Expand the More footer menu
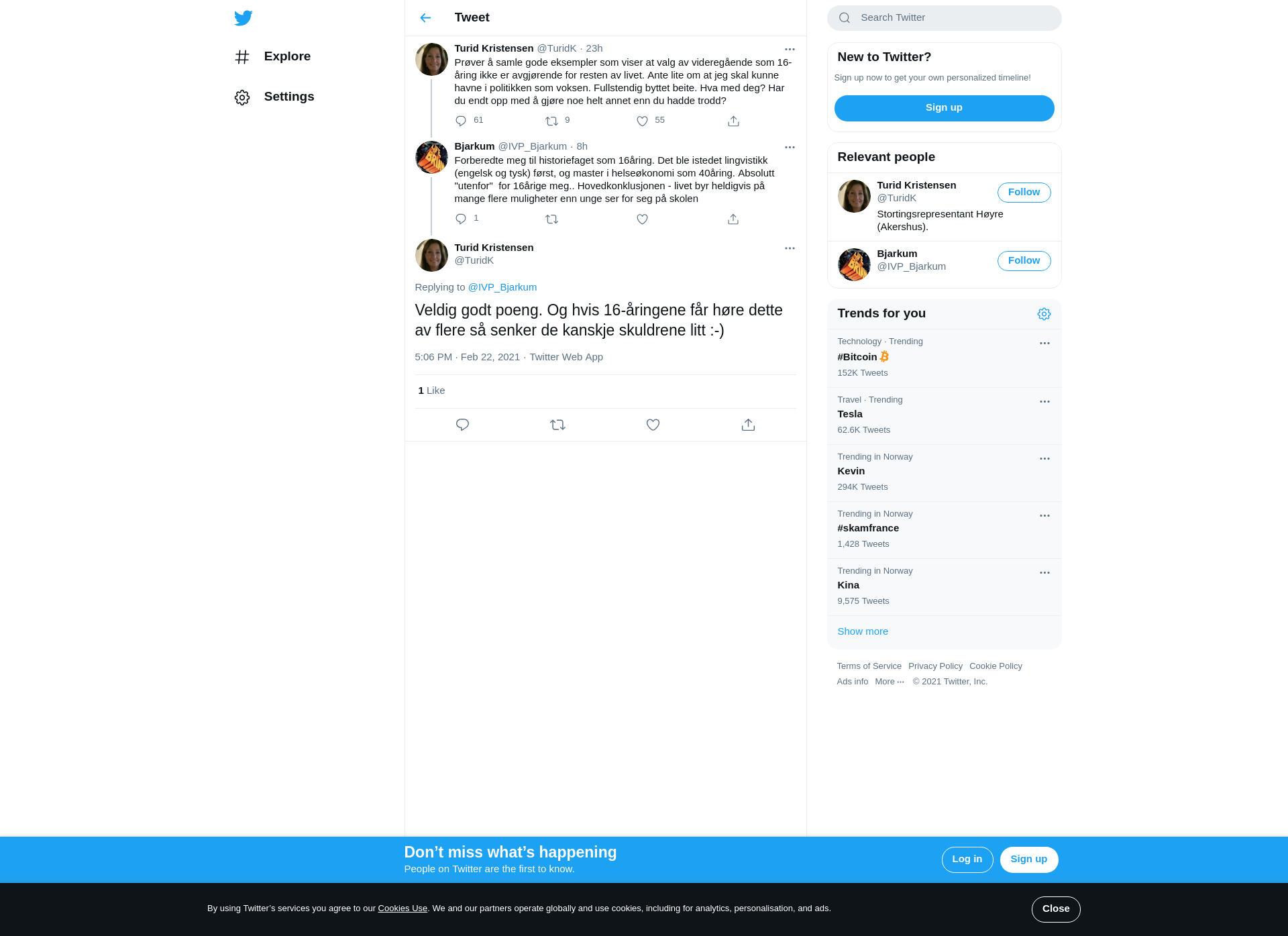Image resolution: width=1288 pixels, height=936 pixels. tap(890, 682)
